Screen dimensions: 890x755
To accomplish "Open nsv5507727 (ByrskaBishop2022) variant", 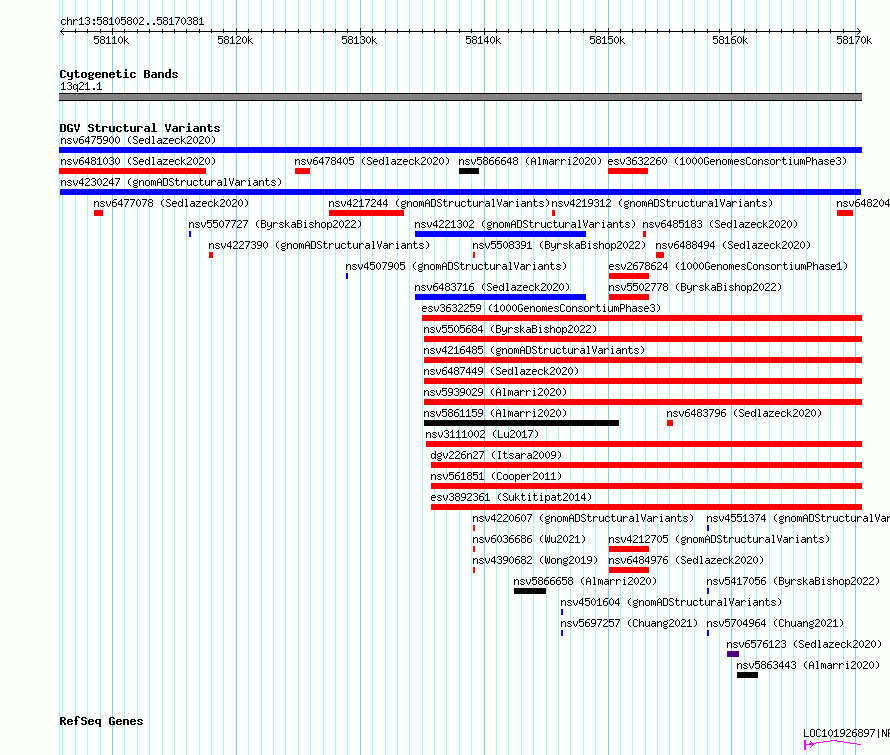I will pos(275,224).
